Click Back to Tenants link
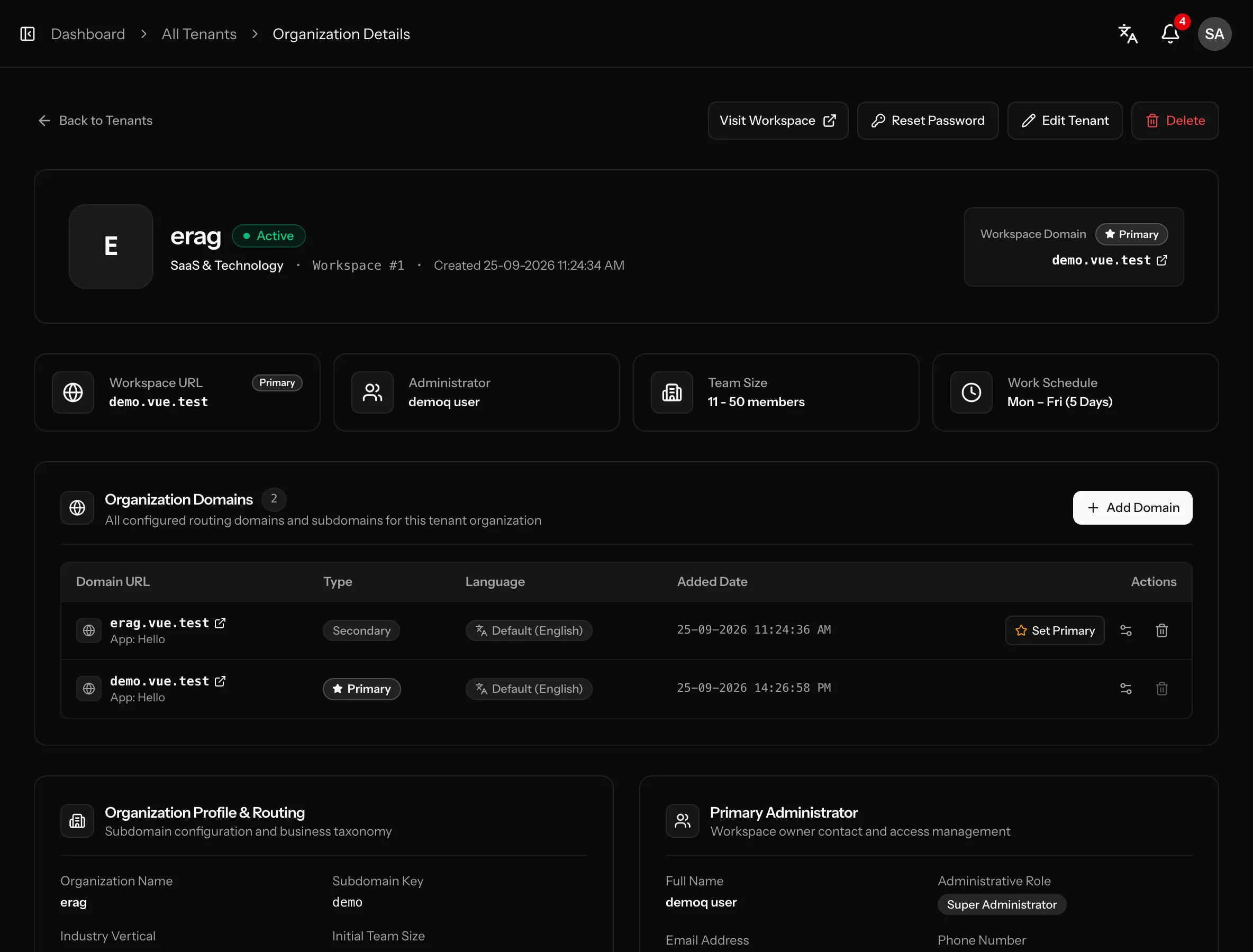Viewport: 1253px width, 952px height. [x=95, y=120]
